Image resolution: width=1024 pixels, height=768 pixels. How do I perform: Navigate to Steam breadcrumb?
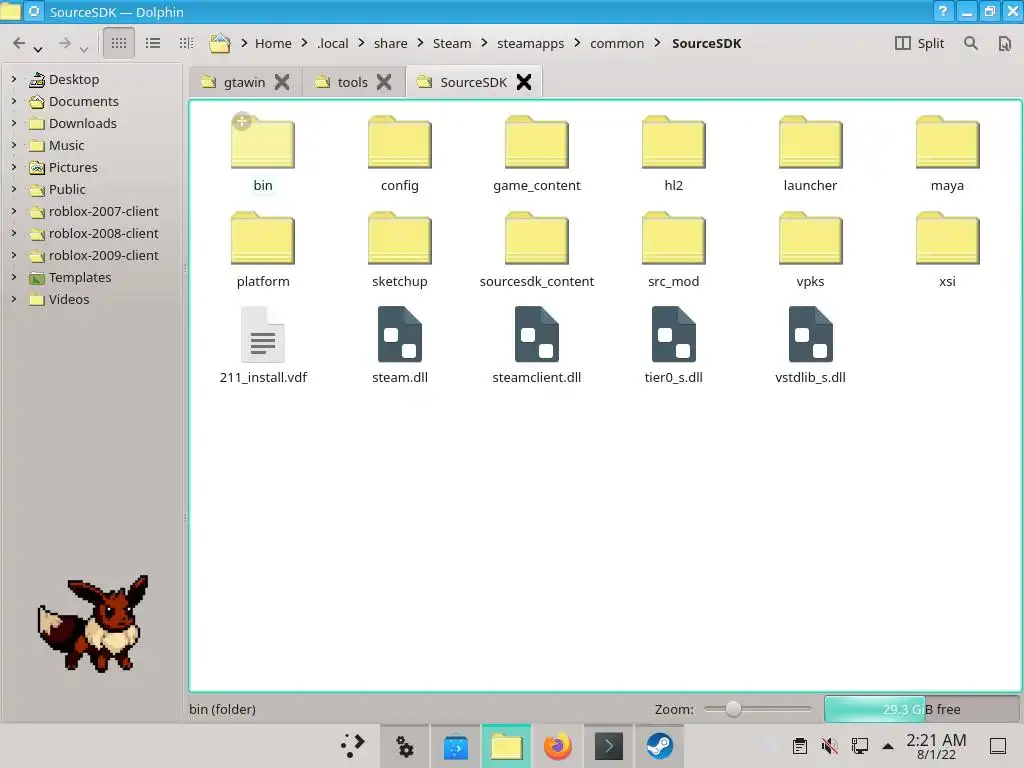point(452,43)
